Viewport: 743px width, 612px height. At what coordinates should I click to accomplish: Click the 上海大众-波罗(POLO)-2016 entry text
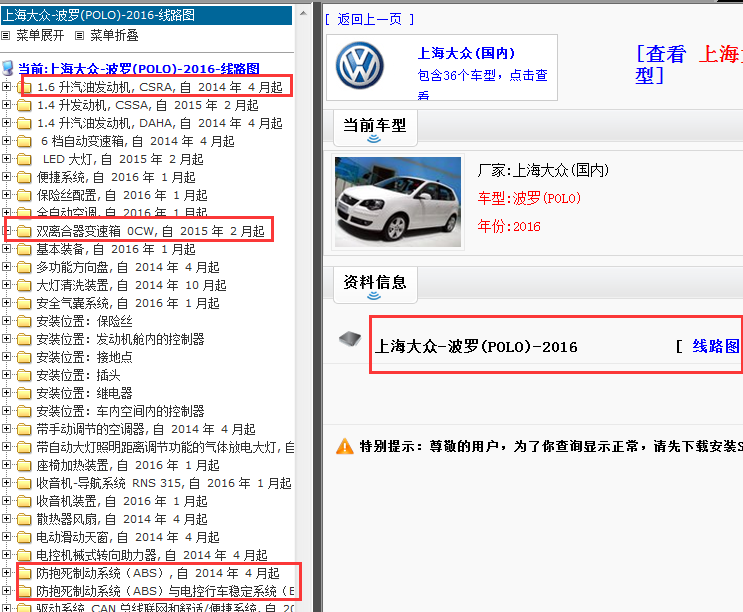pos(476,346)
